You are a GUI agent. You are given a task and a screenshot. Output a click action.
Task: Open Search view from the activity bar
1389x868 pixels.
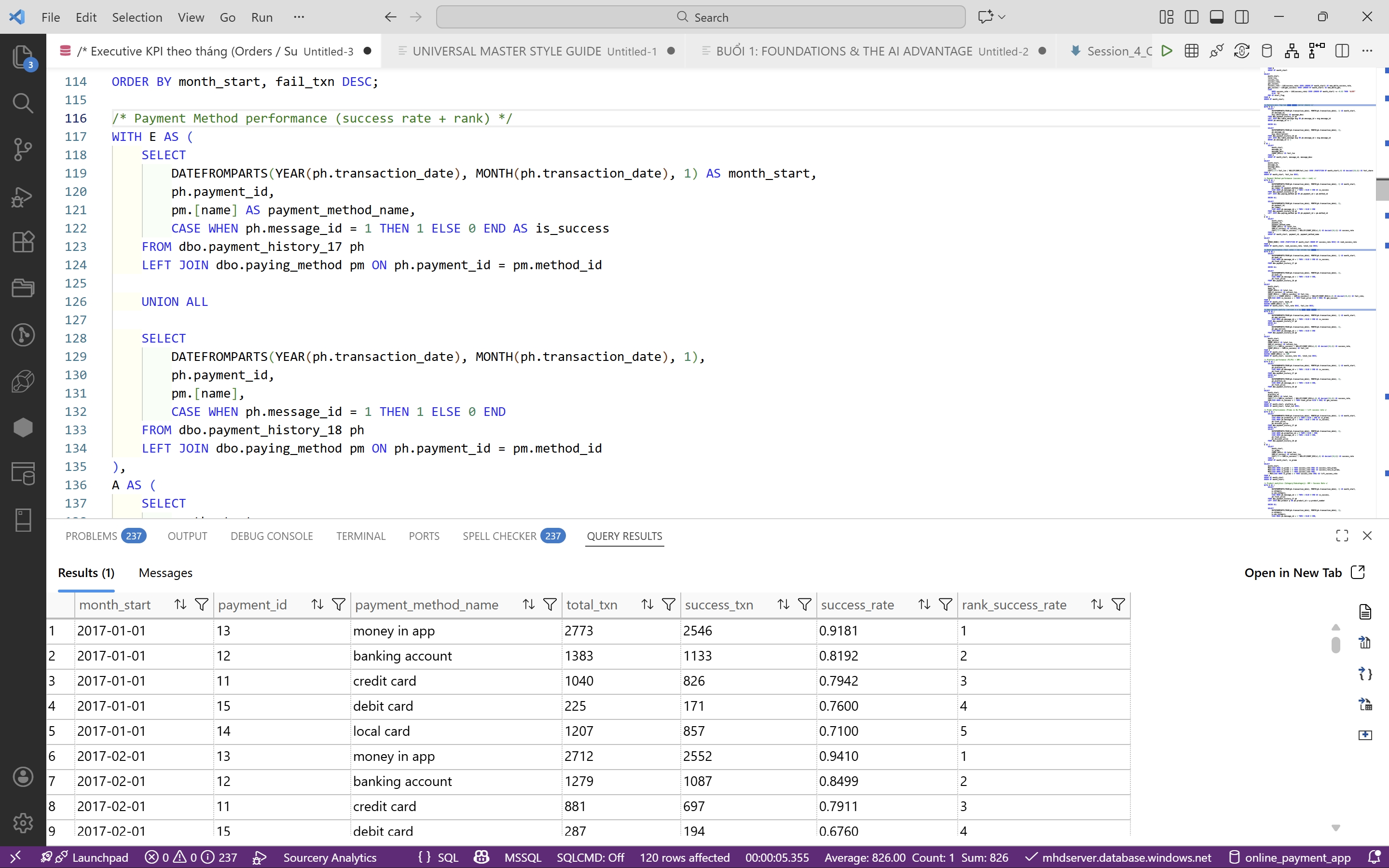(23, 103)
